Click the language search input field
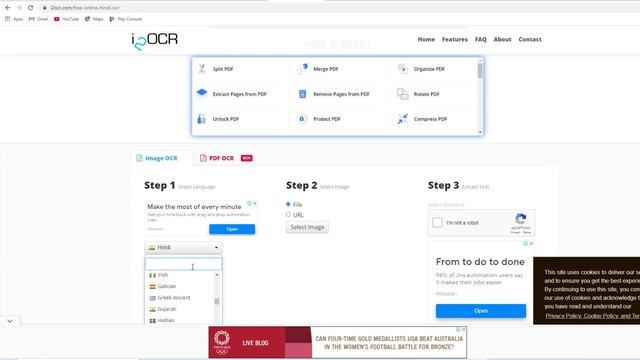The height and width of the screenshot is (360, 640). pyautogui.click(x=183, y=264)
